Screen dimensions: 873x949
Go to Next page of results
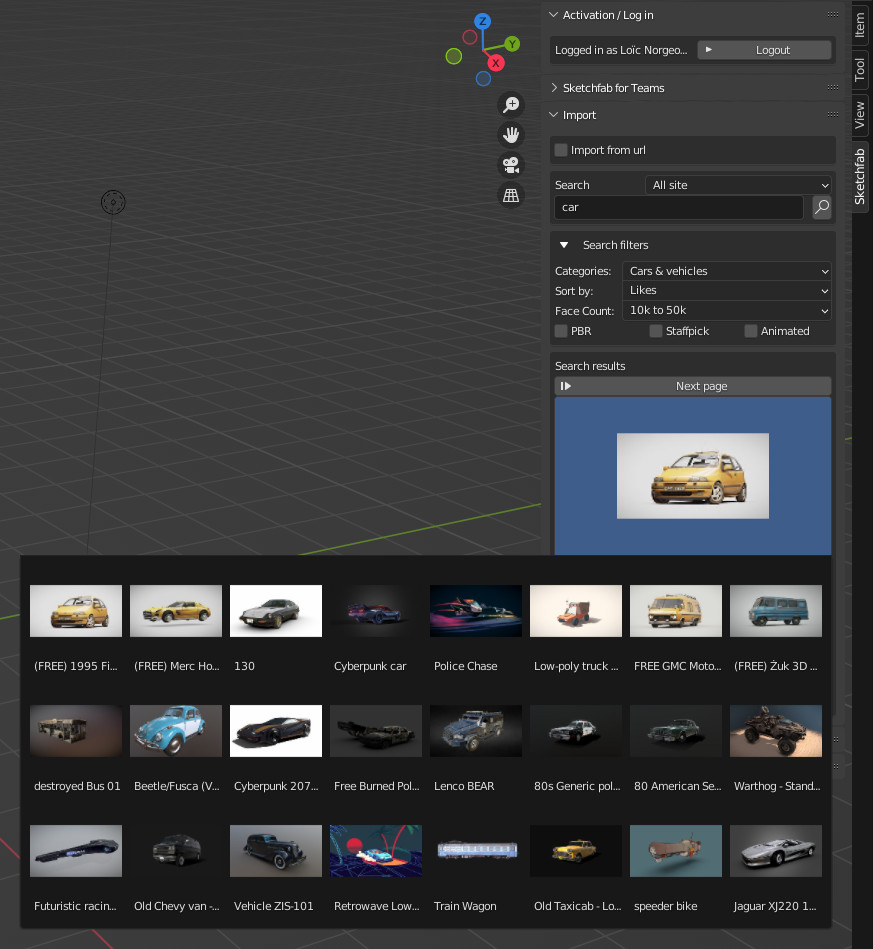click(x=693, y=386)
